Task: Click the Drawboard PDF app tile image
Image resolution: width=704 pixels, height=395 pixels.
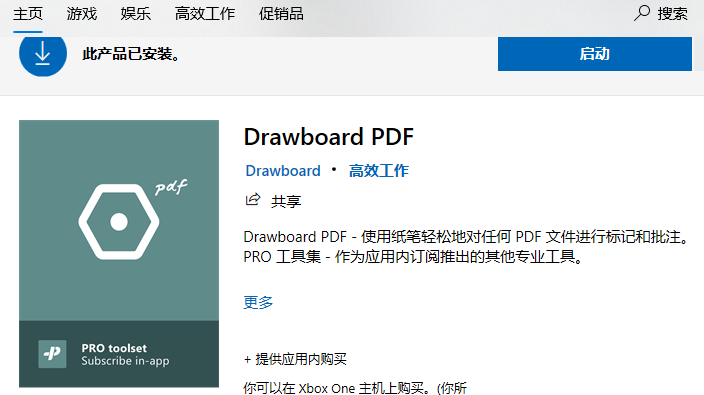Action: pos(119,254)
